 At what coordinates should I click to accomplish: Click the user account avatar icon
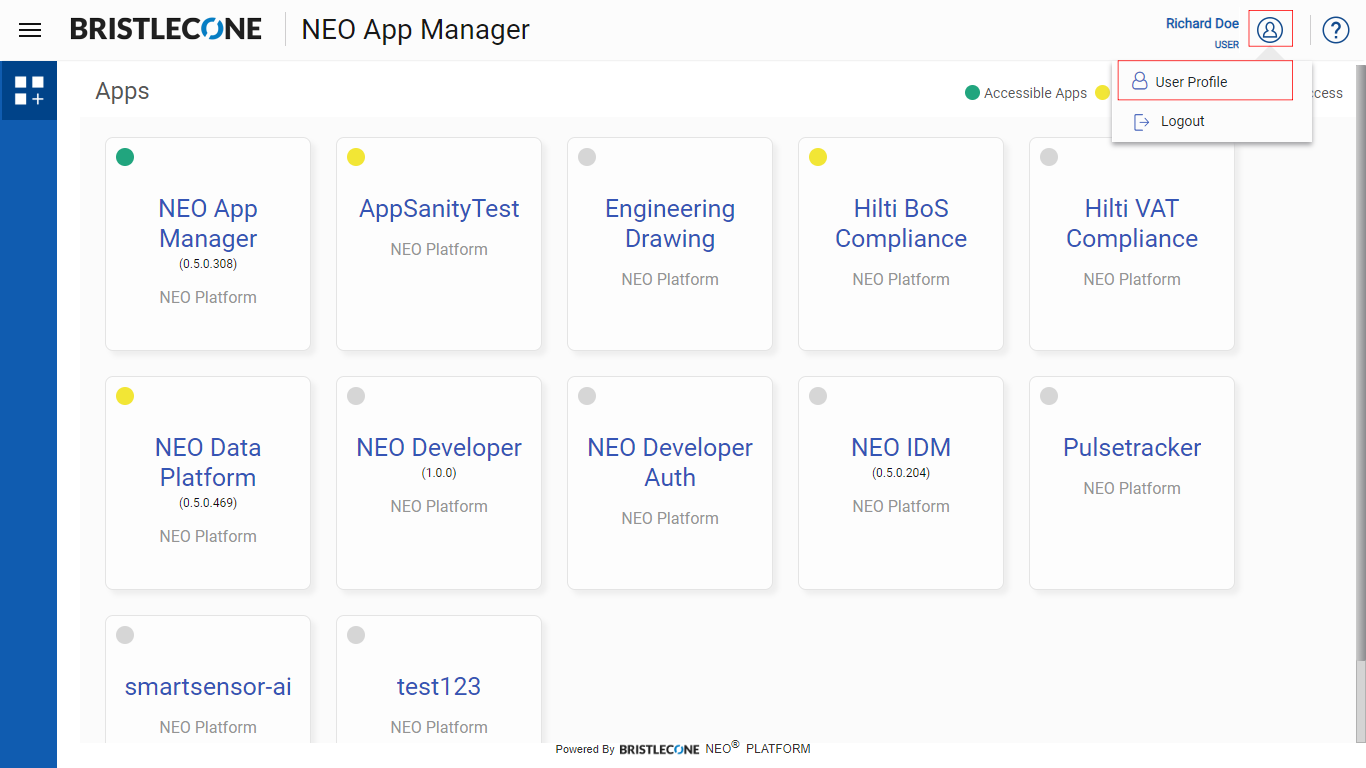pos(1270,29)
